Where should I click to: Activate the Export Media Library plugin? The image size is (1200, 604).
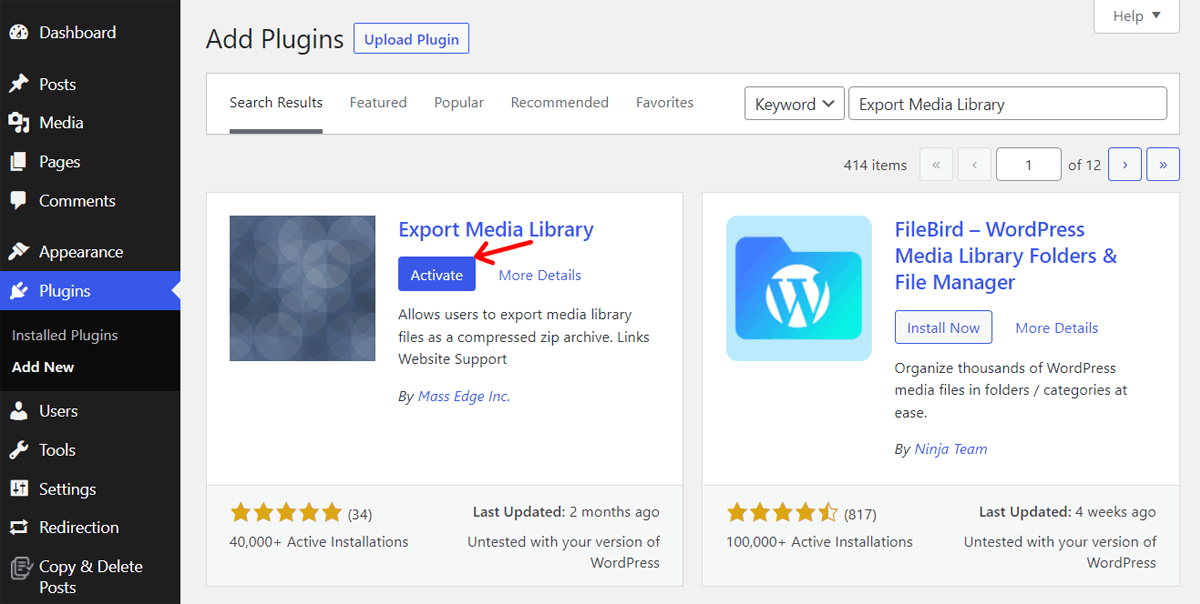pos(437,275)
